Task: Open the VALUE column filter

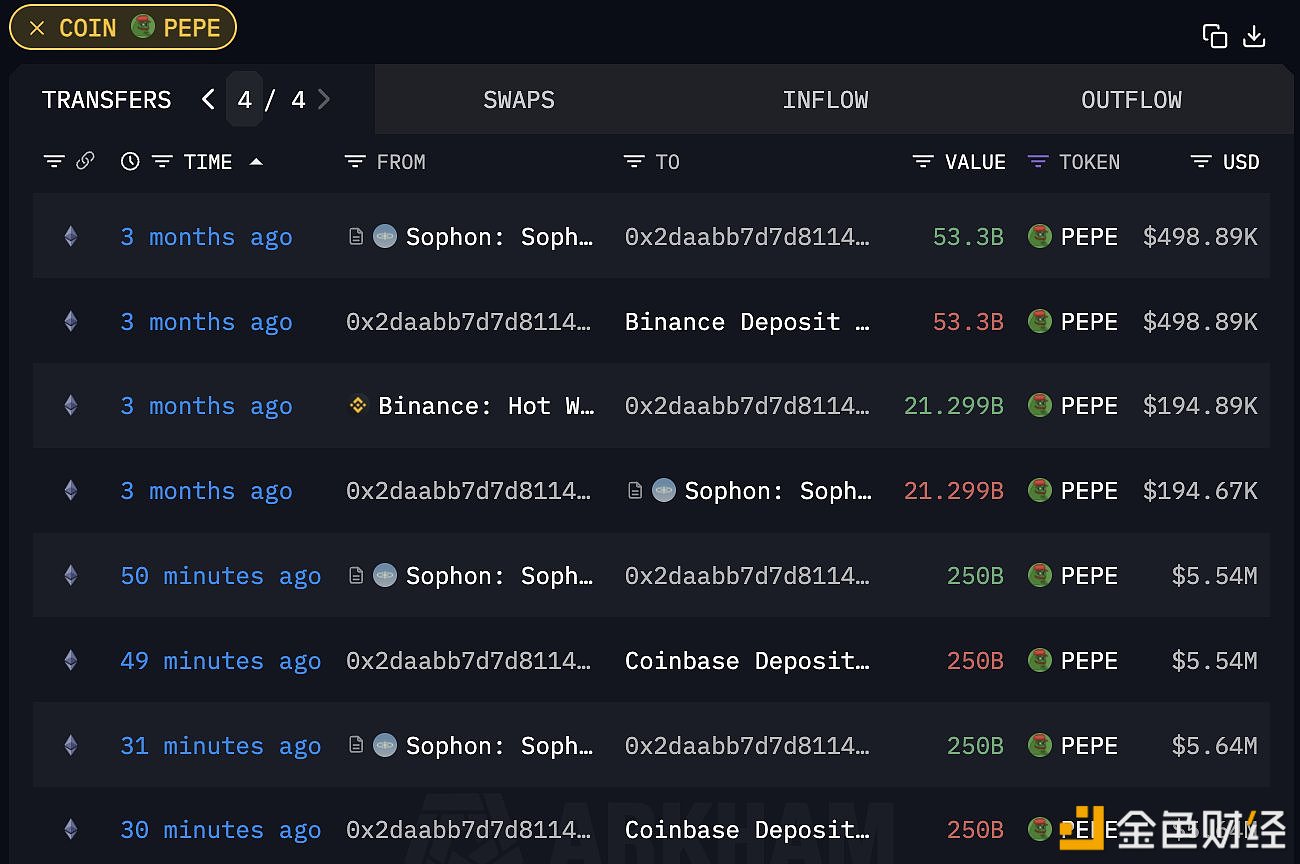Action: [923, 161]
